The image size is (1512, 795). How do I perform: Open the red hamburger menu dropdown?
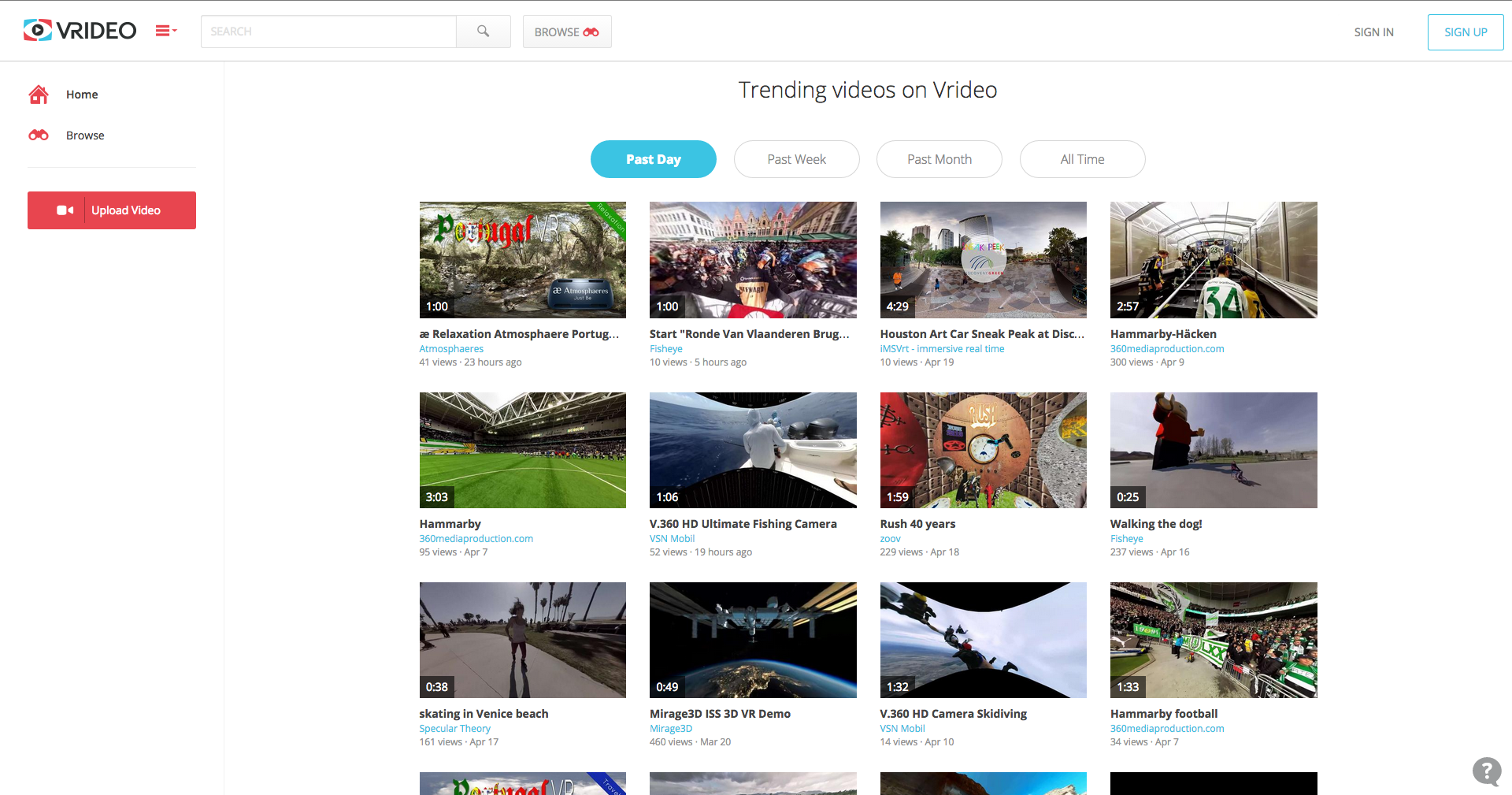tap(165, 31)
